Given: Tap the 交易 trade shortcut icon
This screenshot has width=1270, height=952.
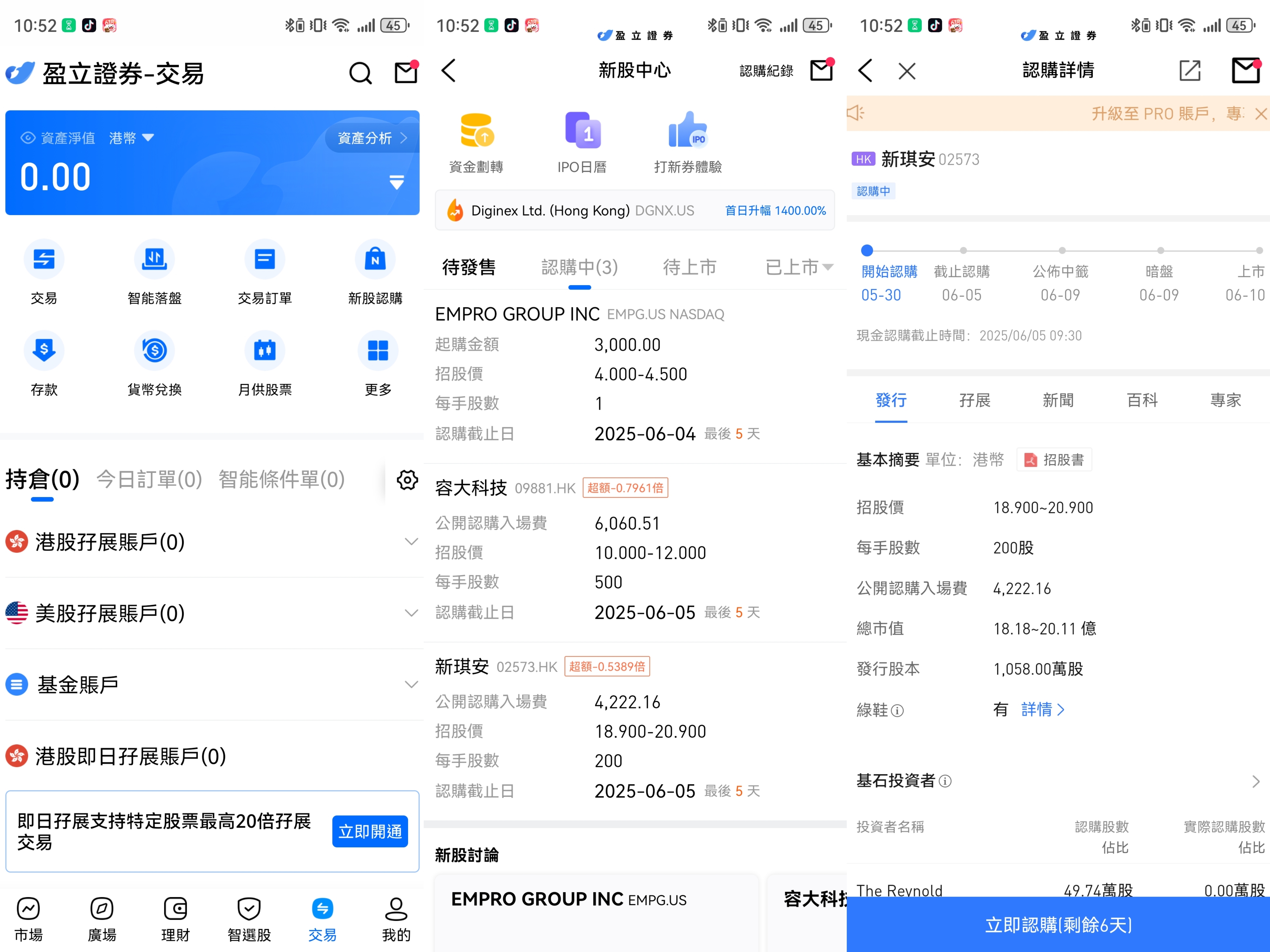Looking at the screenshot, I should click(x=44, y=259).
